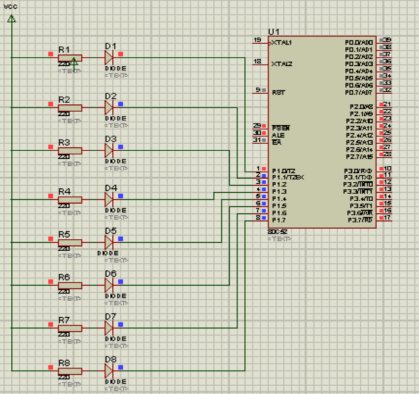
Task: Click the P1.0/T2 pin 1 on U1
Action: coord(261,170)
